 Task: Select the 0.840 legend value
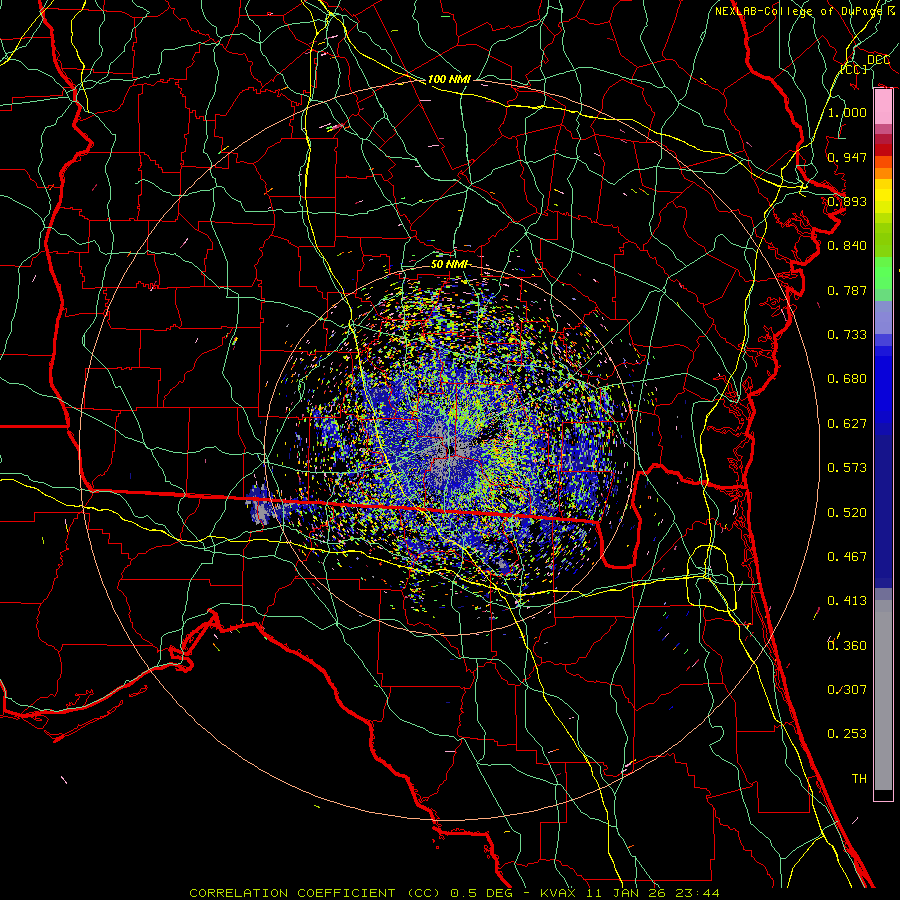847,246
